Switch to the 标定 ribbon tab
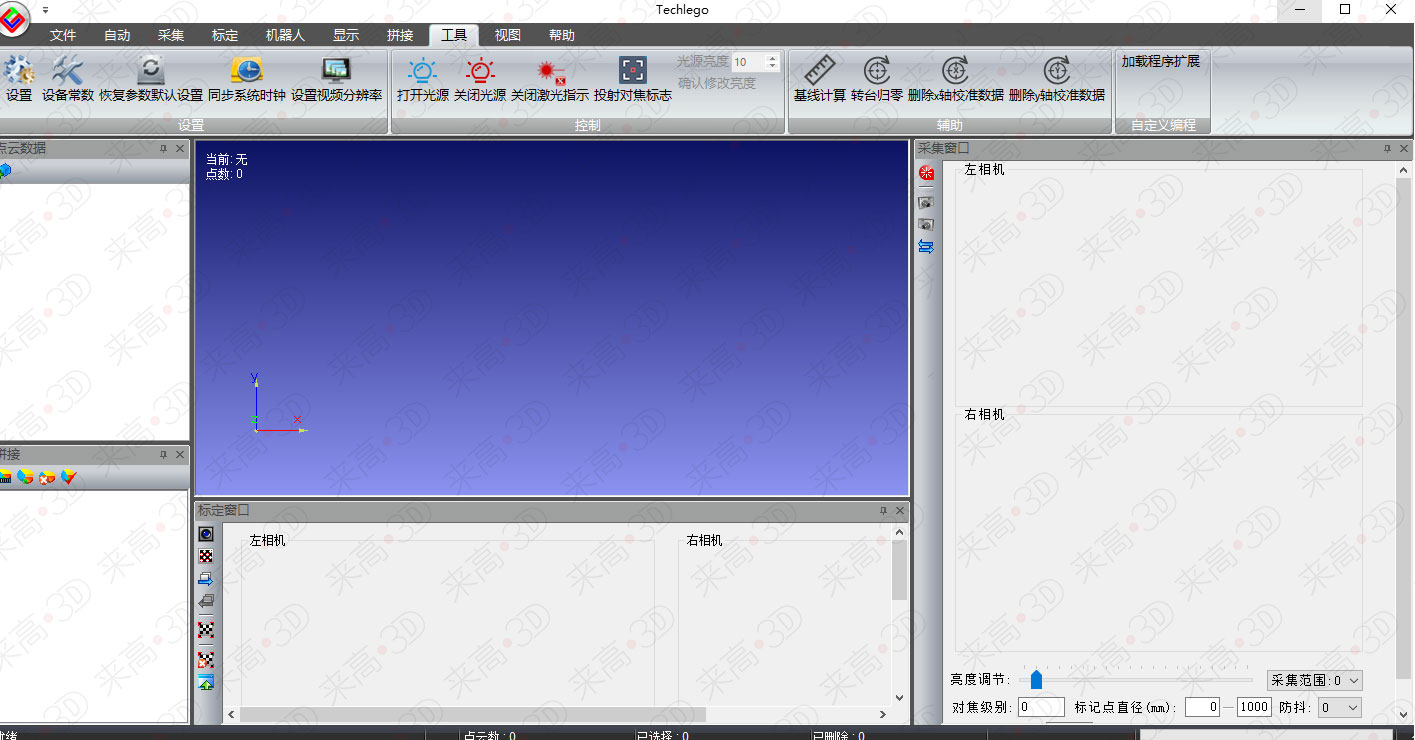The image size is (1415, 740). tap(225, 35)
